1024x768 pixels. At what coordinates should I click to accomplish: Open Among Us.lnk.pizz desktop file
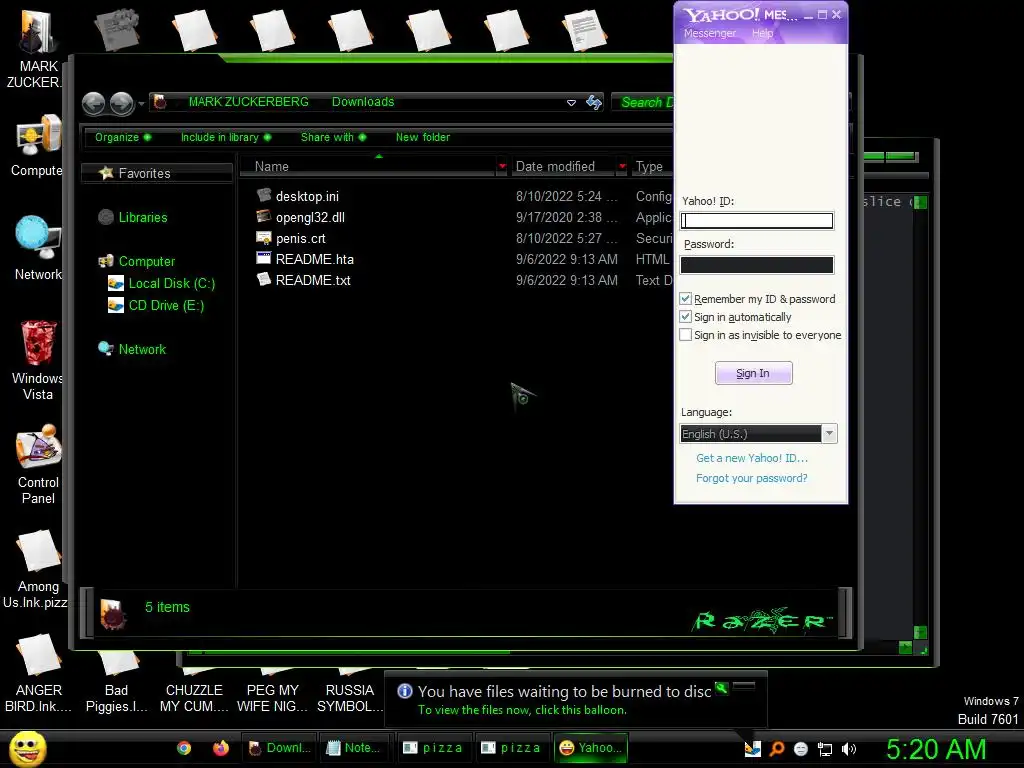[36, 568]
